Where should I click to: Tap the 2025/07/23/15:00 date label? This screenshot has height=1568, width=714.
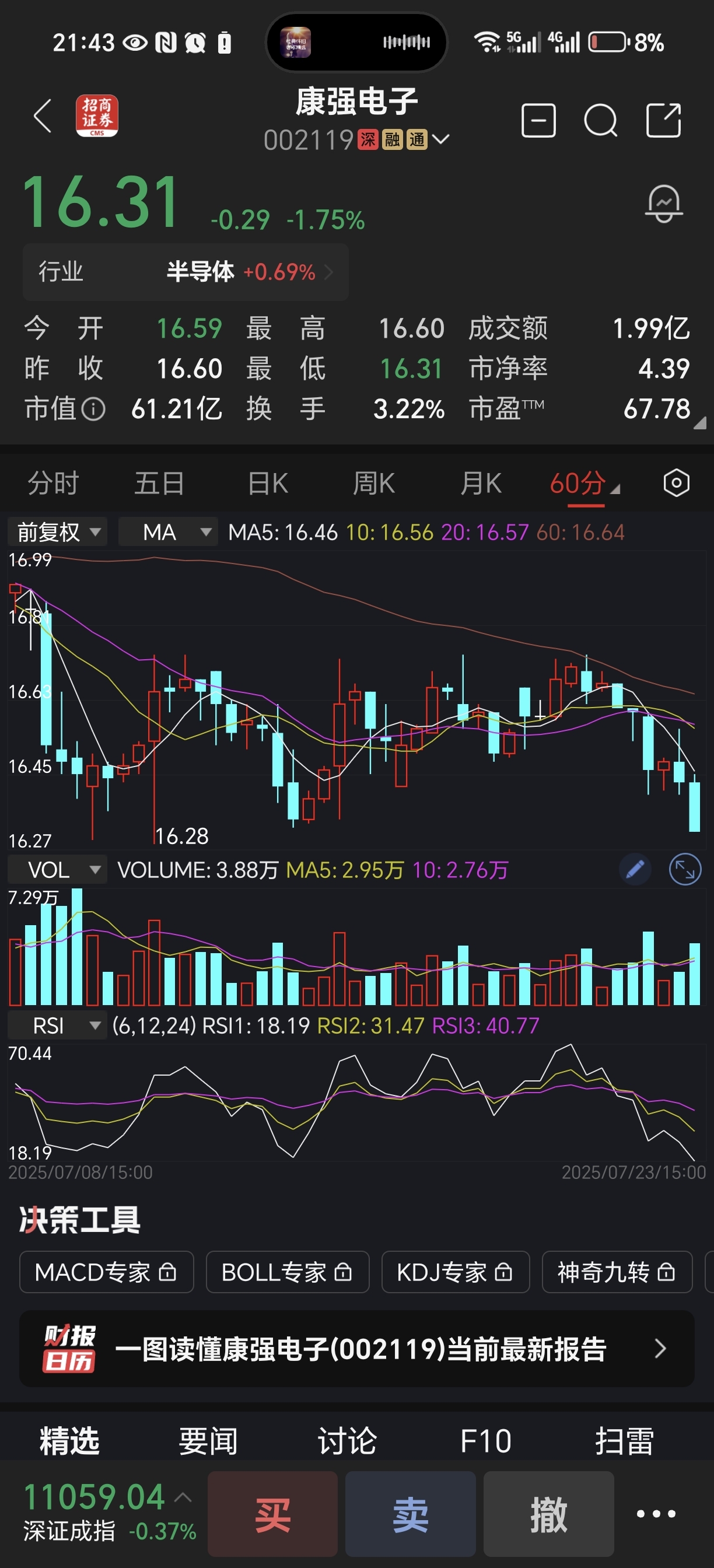(x=633, y=1172)
